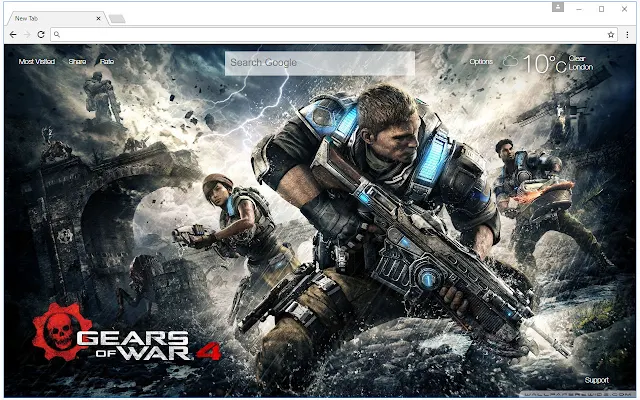The width and height of the screenshot is (640, 400).
Task: Open the Share link
Action: click(x=77, y=62)
